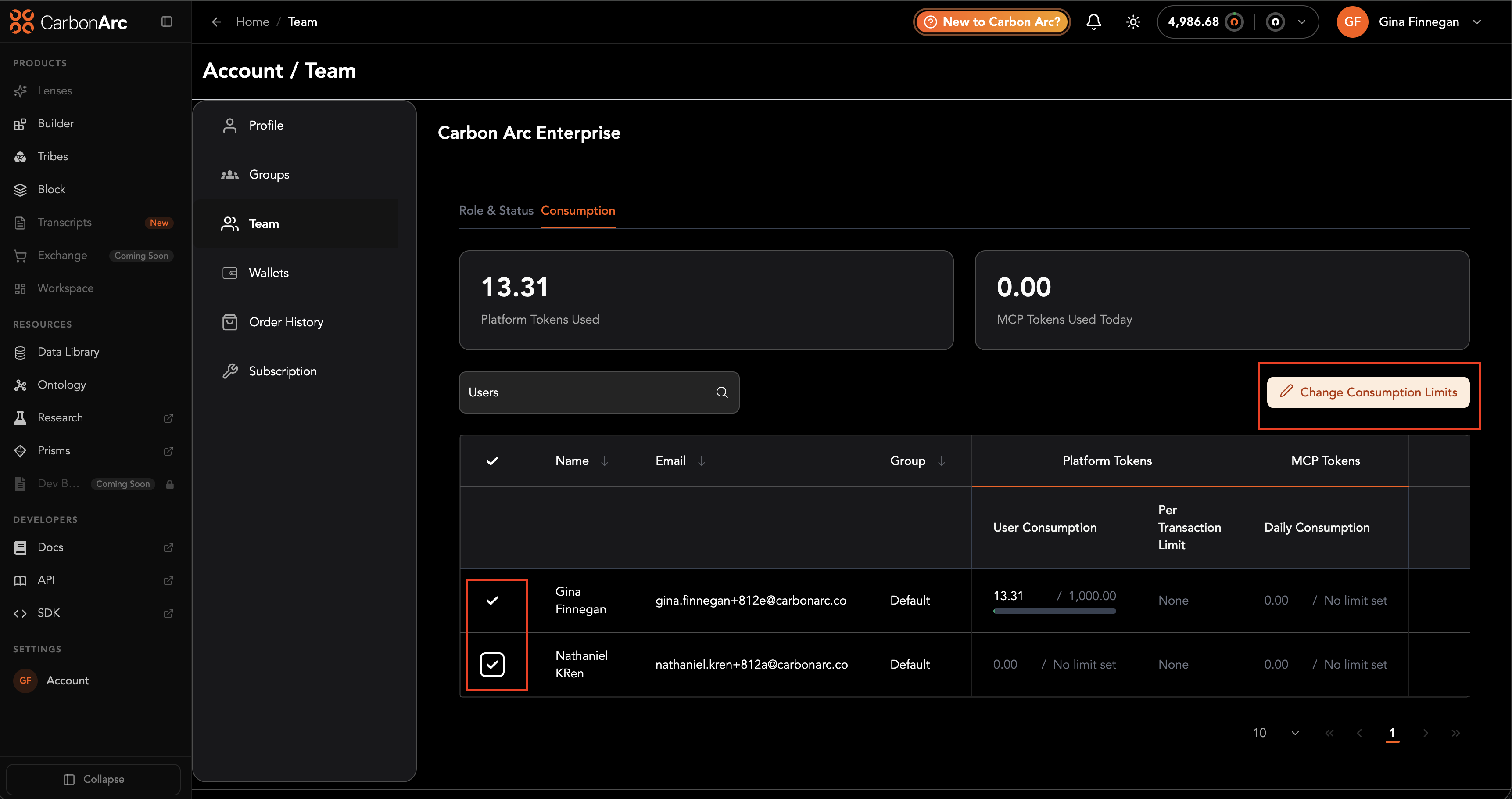
Task: Click gina.finnegan+812e@carbonarc.co email cell
Action: (751, 600)
